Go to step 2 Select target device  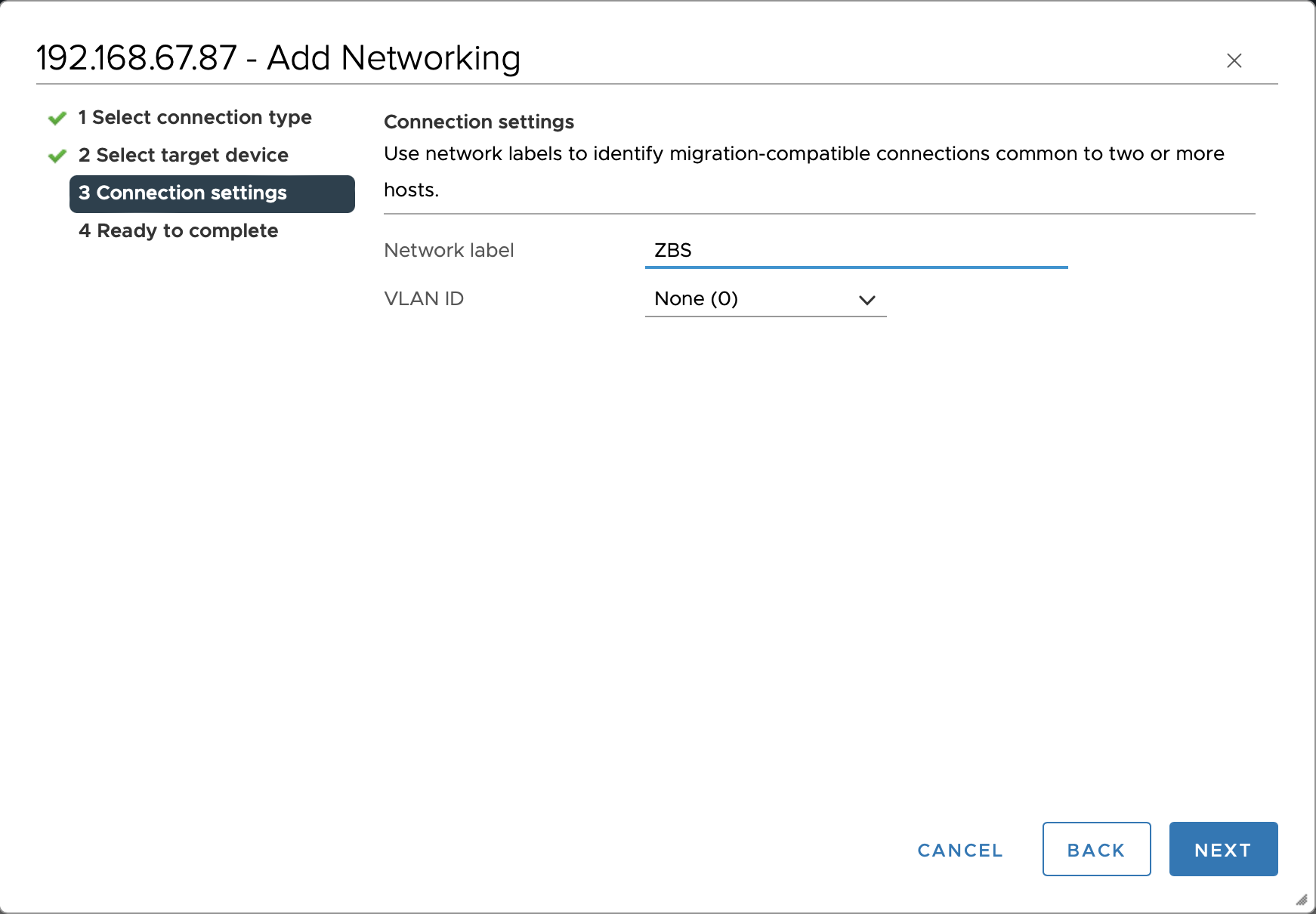pos(184,156)
